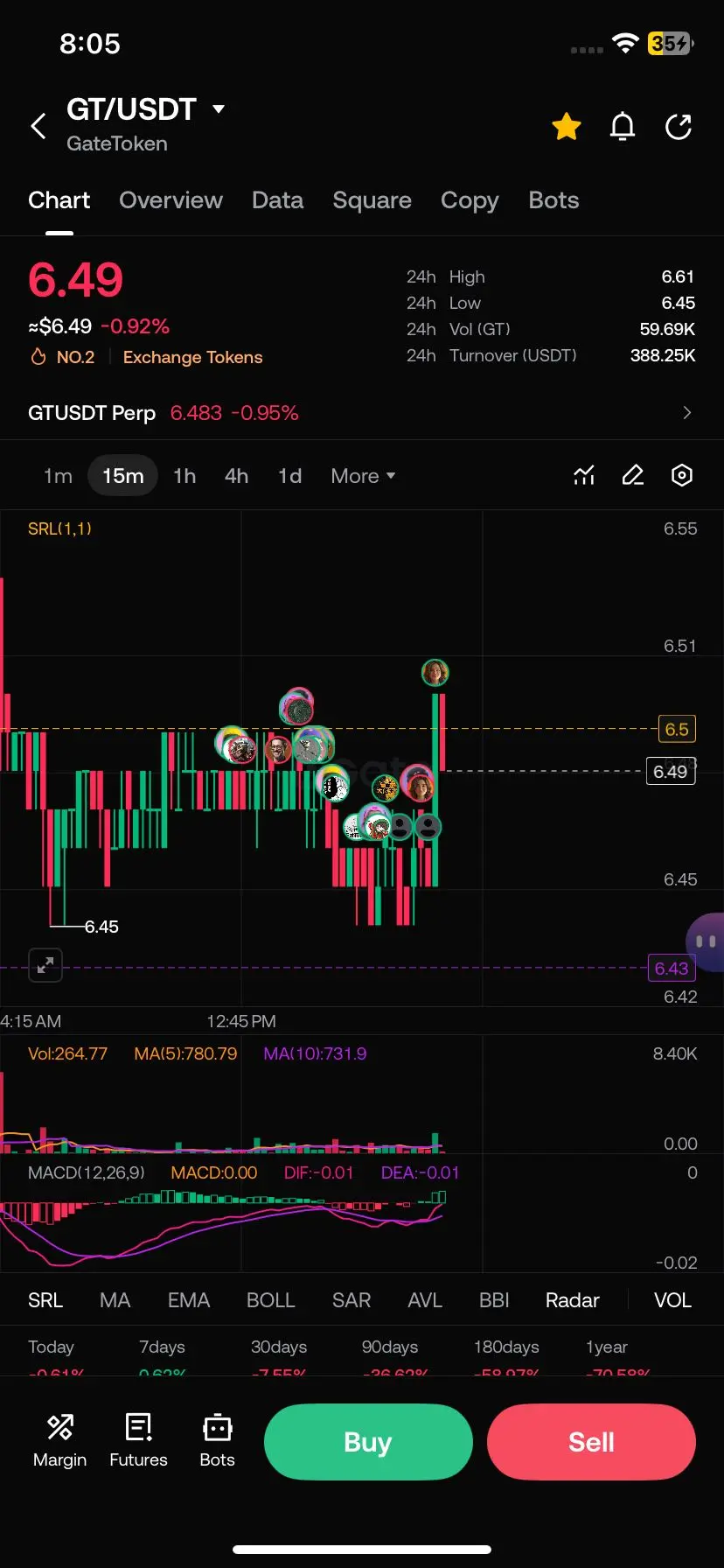
Task: Tap the 6.45 low price marker
Action: pyautogui.click(x=101, y=927)
